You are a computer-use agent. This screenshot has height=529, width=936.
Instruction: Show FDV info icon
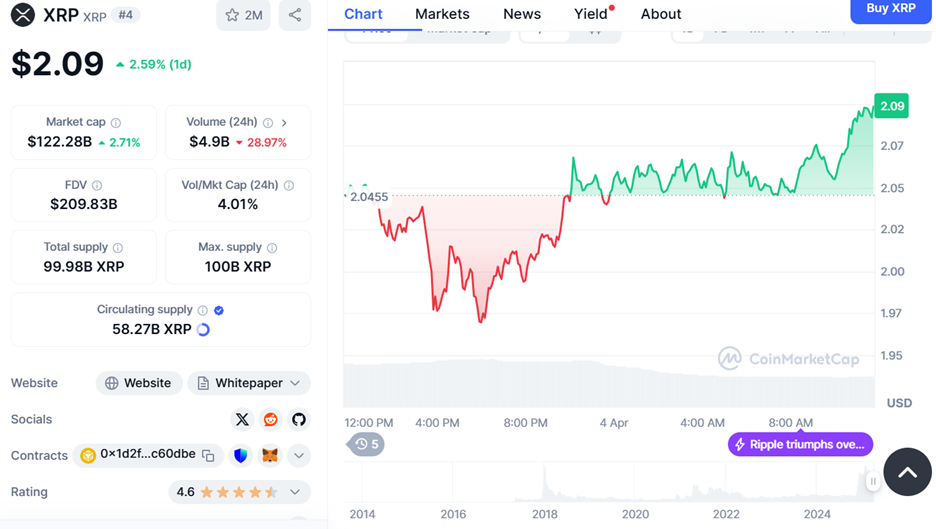tap(97, 185)
